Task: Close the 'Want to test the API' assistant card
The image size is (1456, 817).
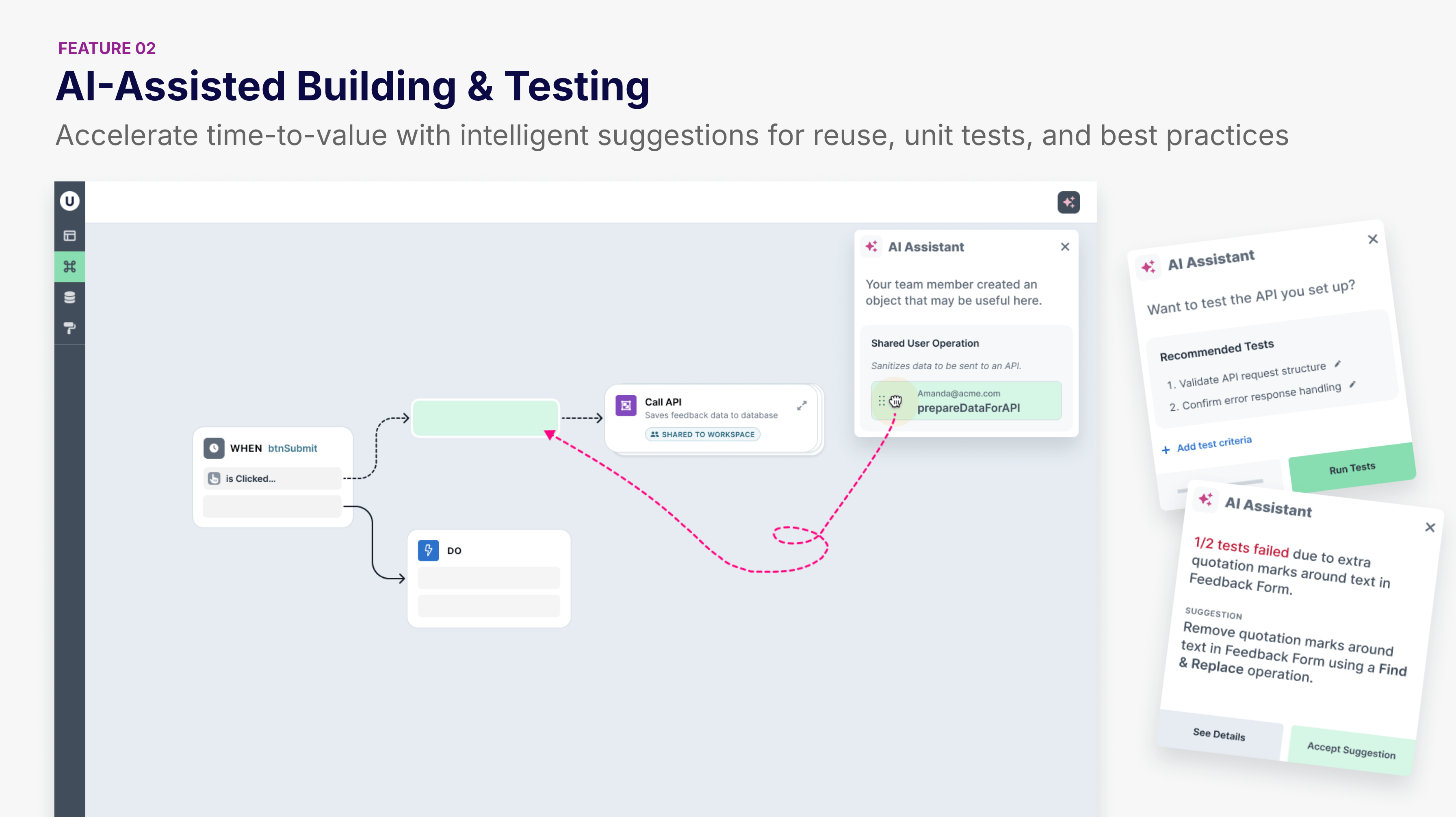Action: coord(1372,239)
